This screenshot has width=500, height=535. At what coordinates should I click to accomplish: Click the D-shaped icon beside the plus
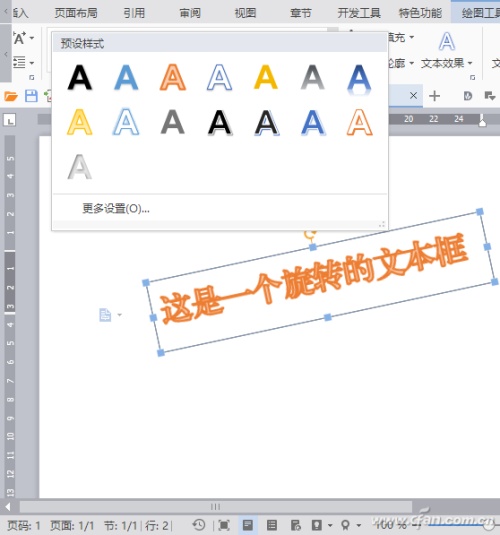tap(468, 96)
